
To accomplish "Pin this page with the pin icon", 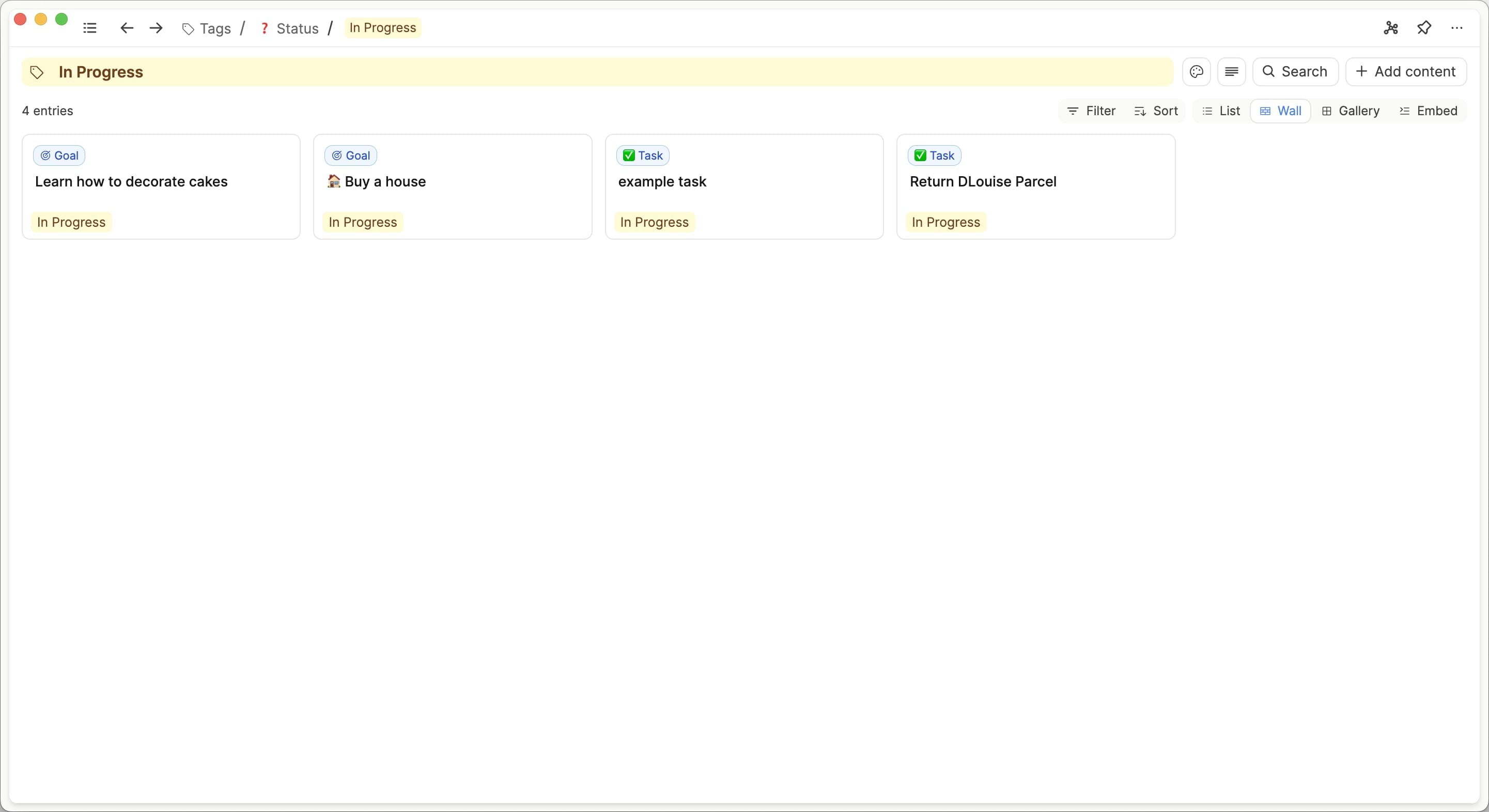I will tap(1424, 28).
